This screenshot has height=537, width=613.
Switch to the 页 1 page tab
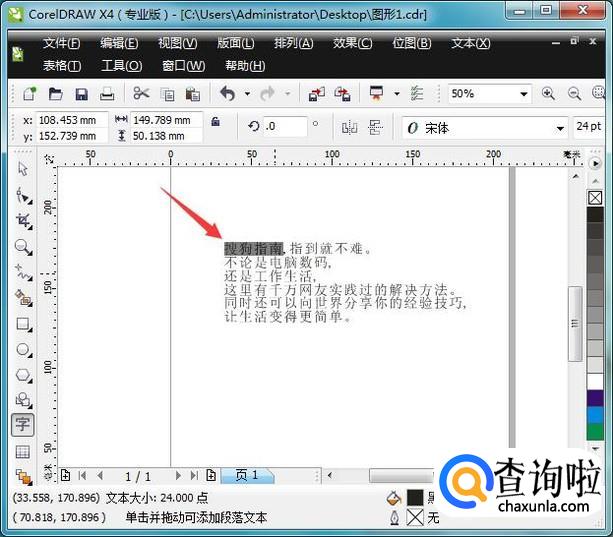(247, 476)
